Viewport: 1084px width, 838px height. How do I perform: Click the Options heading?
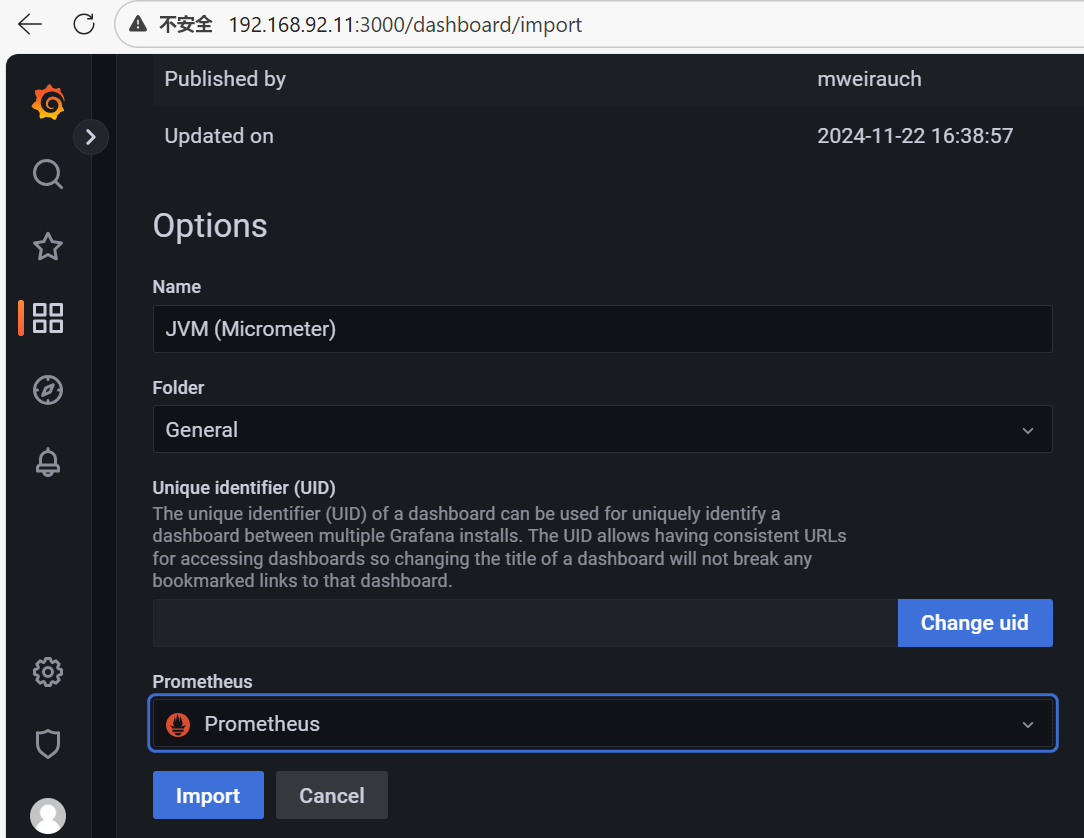point(209,226)
